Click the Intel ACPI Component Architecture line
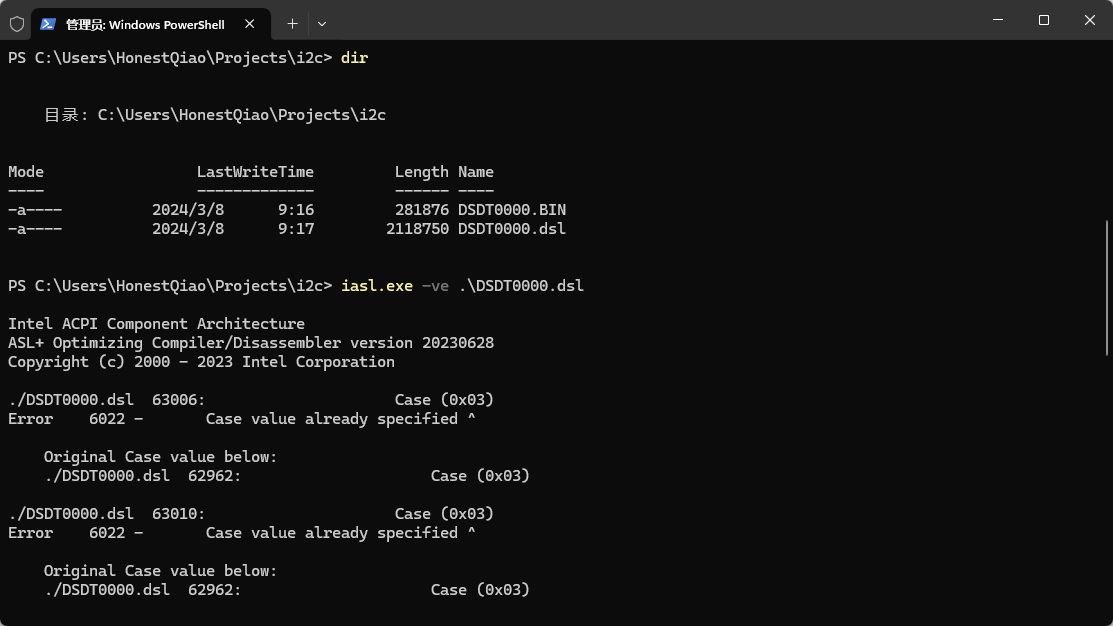 (x=156, y=324)
